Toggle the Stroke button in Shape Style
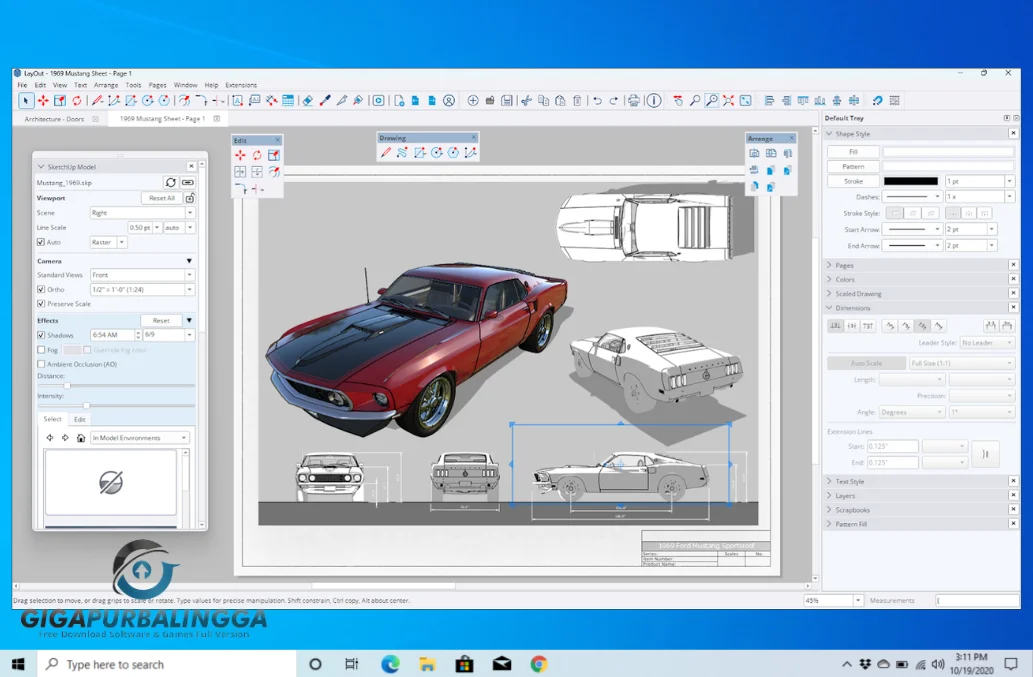1033x677 pixels. pos(853,181)
